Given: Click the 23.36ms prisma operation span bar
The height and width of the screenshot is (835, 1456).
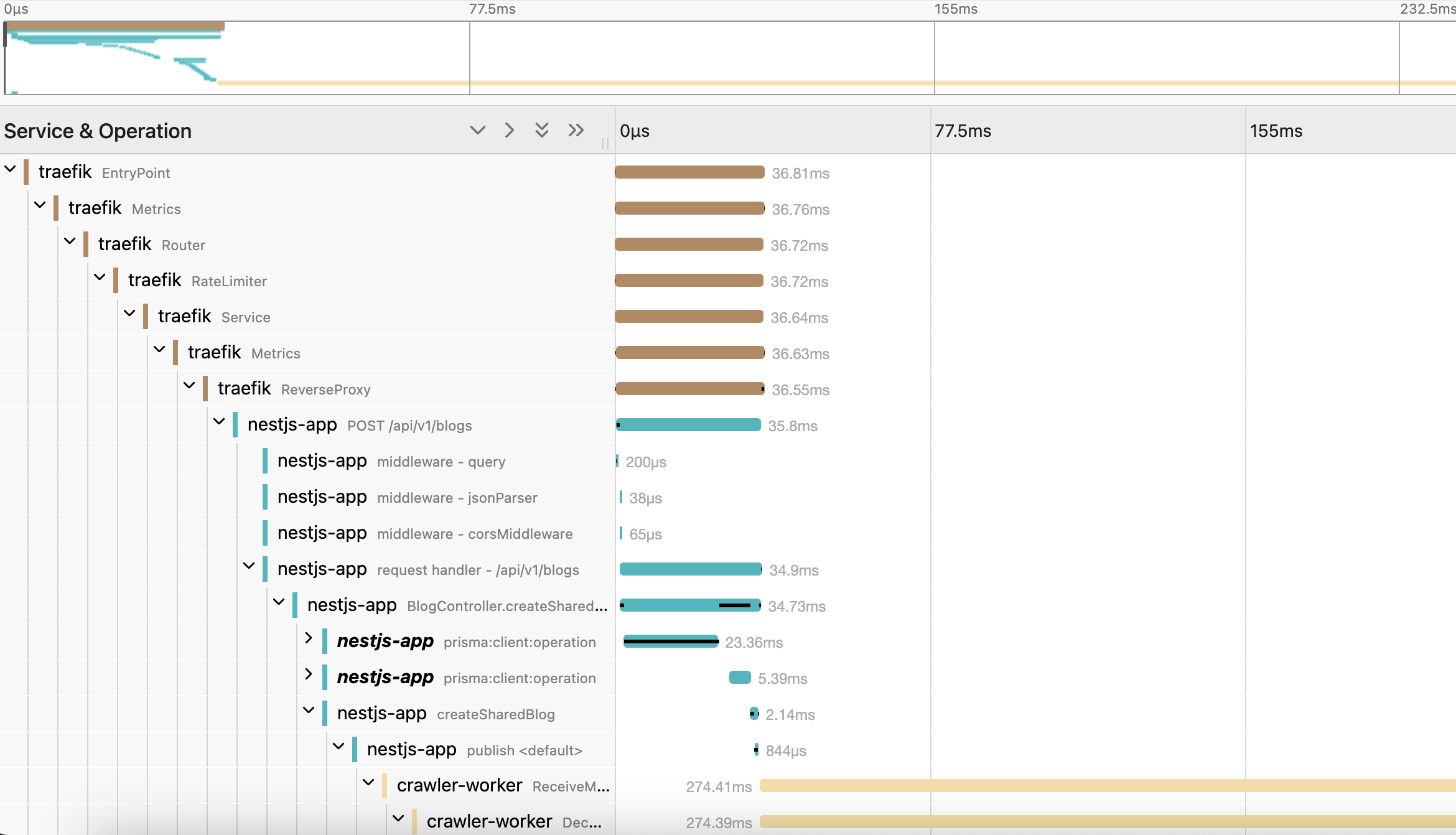Looking at the screenshot, I should click(x=671, y=641).
